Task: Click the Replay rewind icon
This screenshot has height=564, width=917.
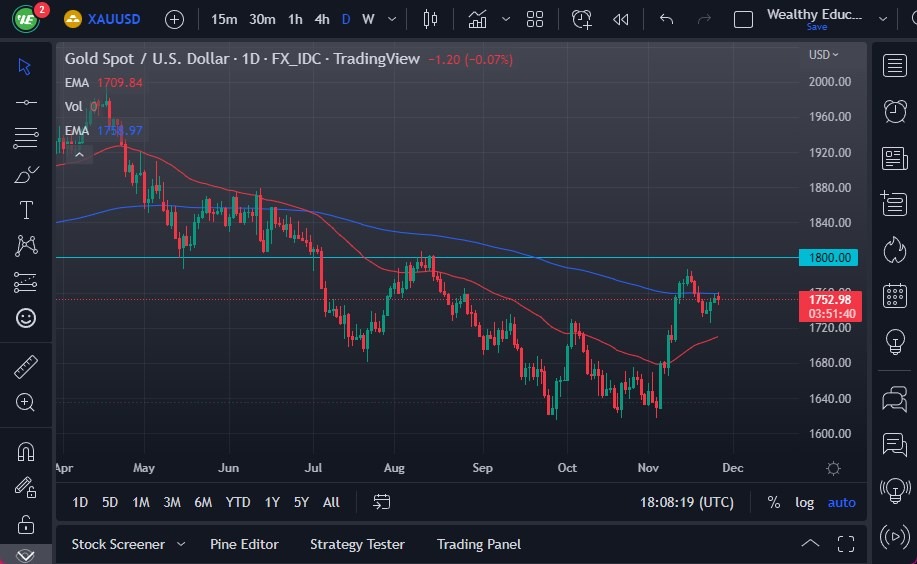Action: point(621,19)
